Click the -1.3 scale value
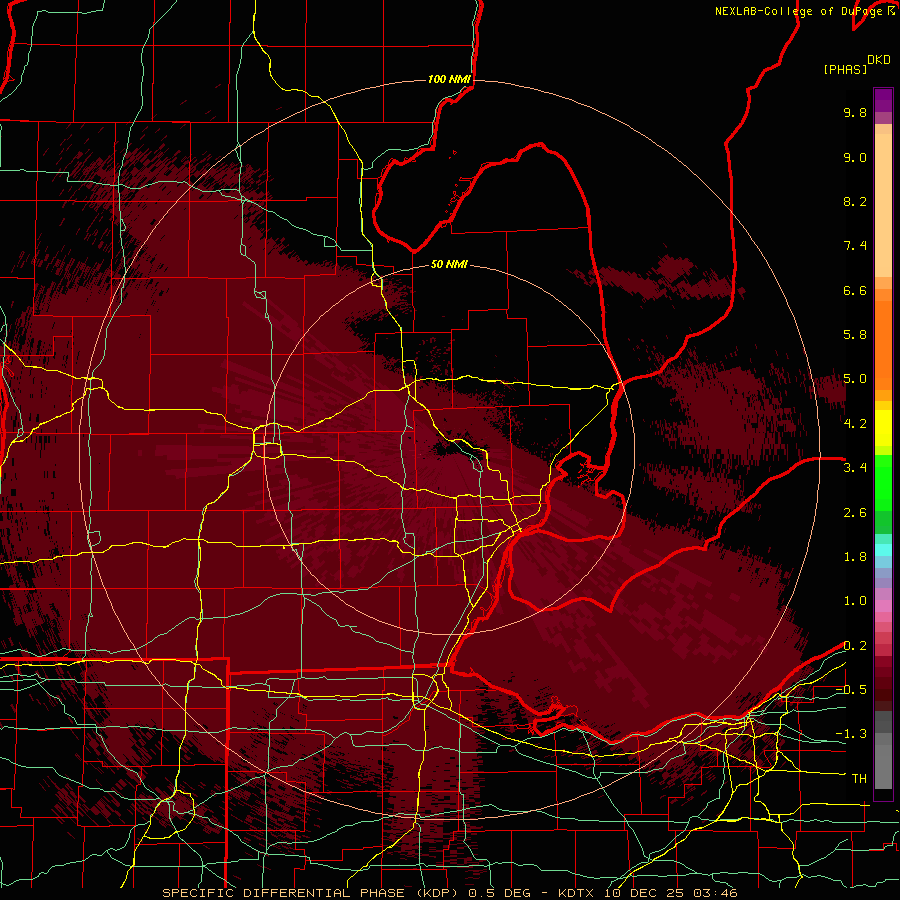Viewport: 900px width, 900px height. 851,734
